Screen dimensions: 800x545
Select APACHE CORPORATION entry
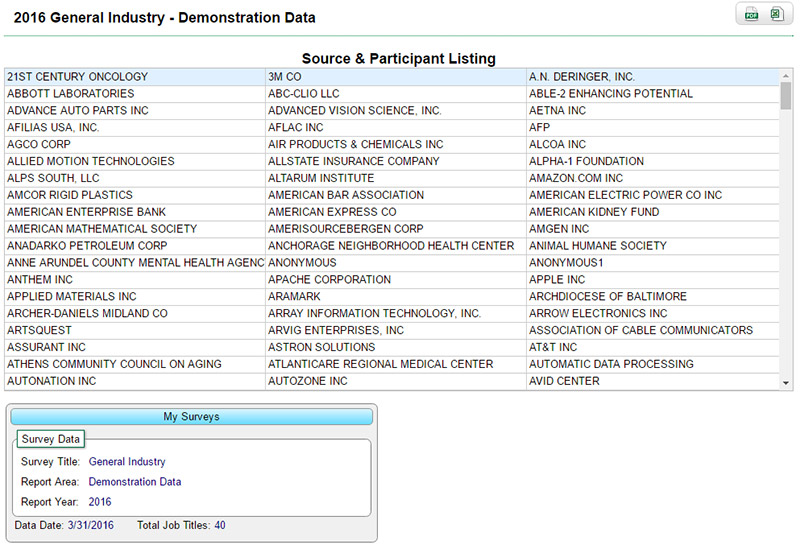(396, 279)
